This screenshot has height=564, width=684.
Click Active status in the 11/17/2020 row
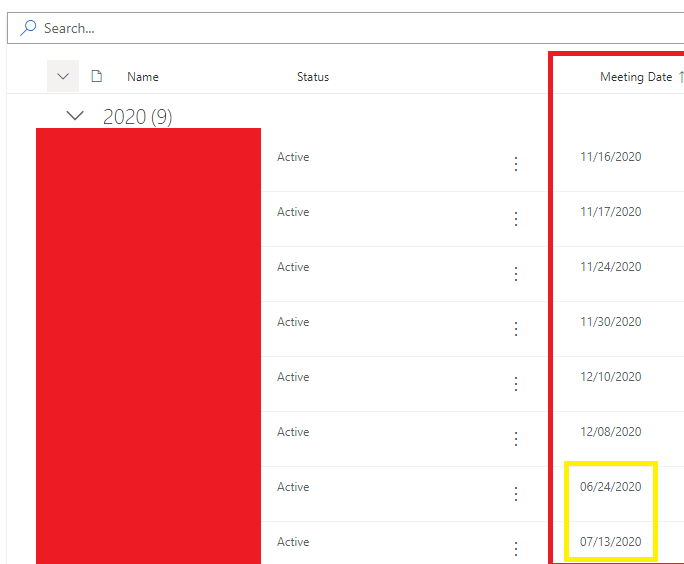coord(293,212)
